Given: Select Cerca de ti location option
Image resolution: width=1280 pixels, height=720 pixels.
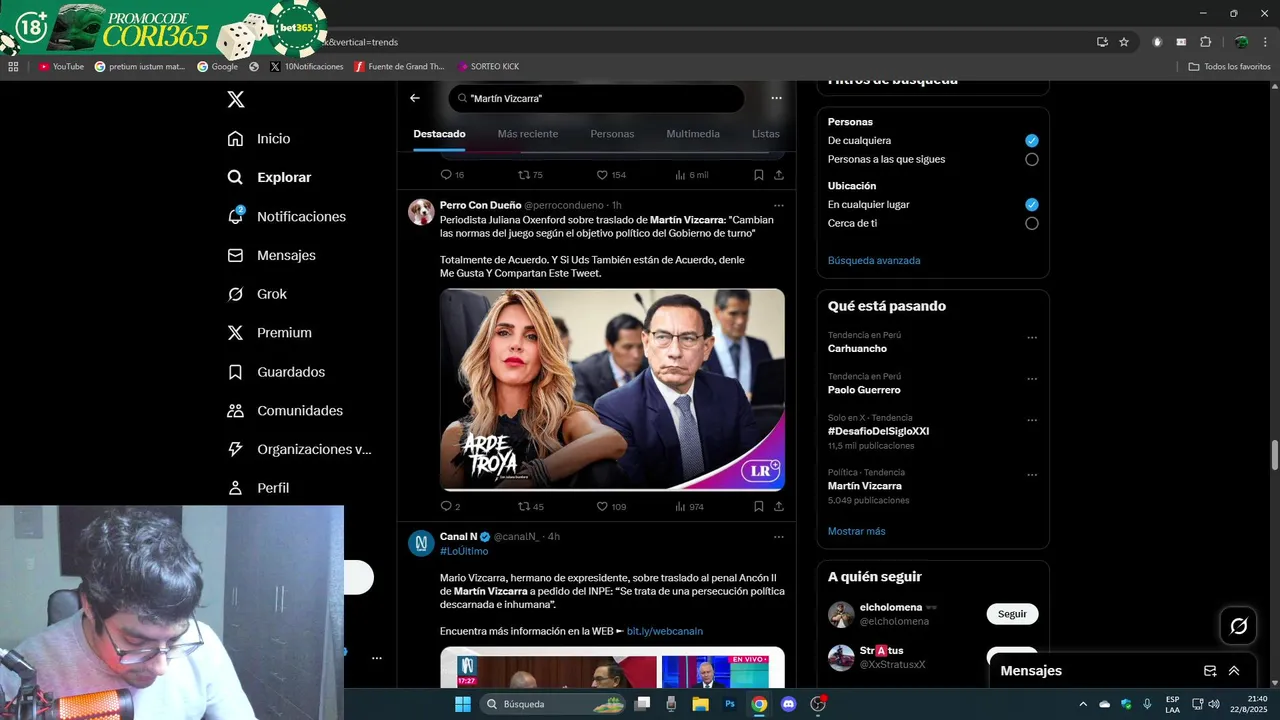Looking at the screenshot, I should coord(1032,223).
